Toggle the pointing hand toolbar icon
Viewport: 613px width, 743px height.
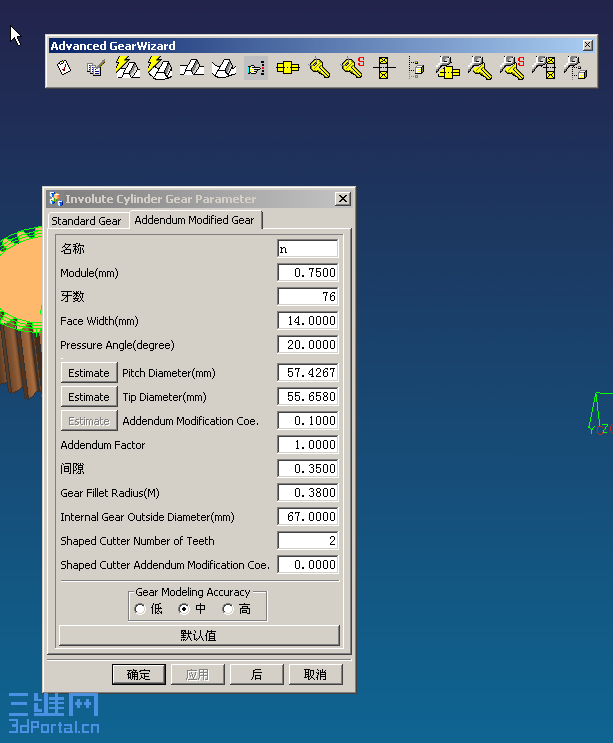256,68
